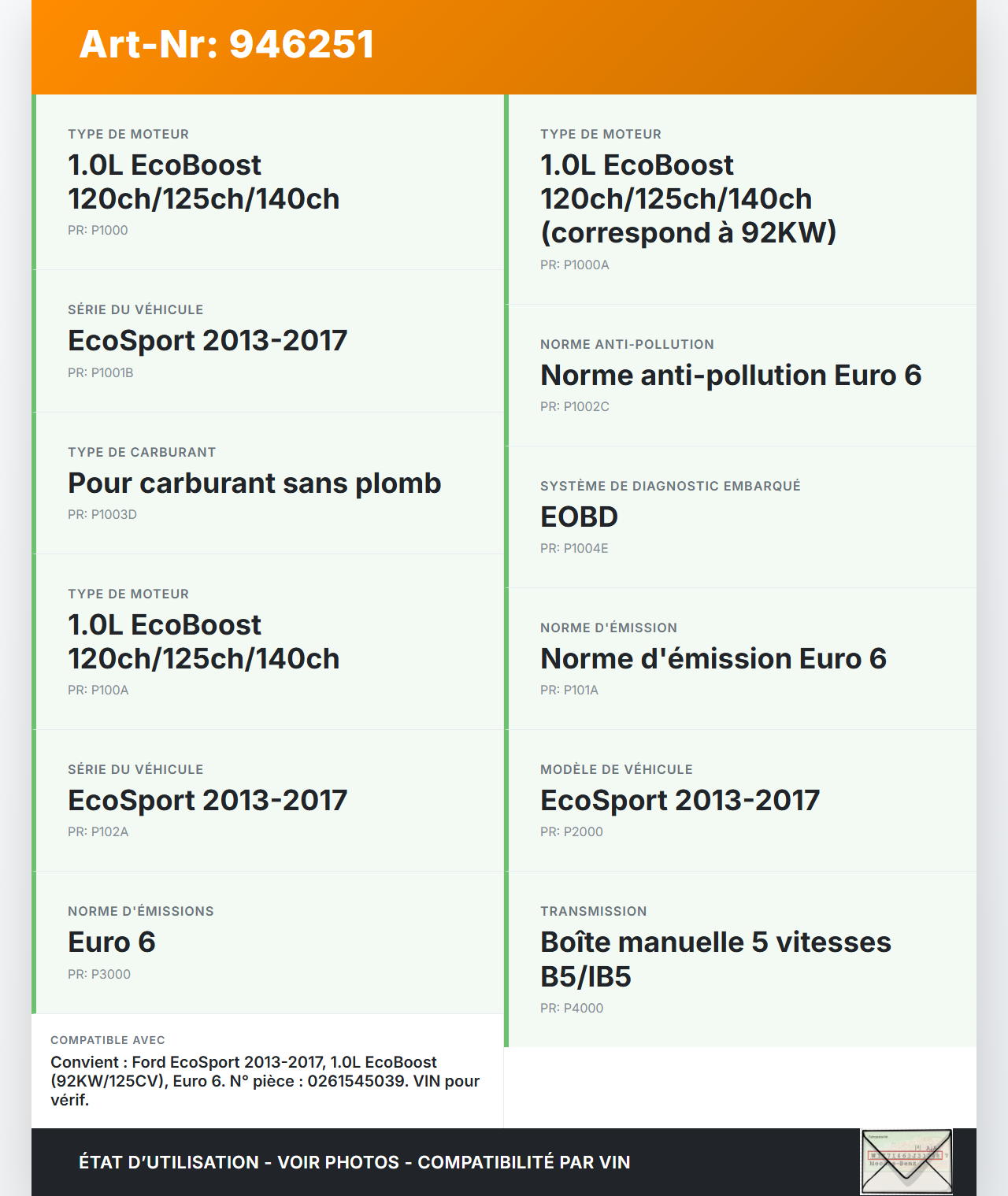Viewport: 1008px width, 1196px height.
Task: Click the Euro 6 entry coded P3000
Action: 268,942
